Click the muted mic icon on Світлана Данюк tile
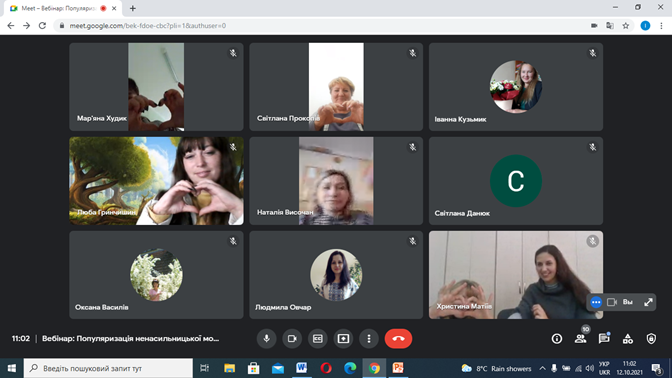This screenshot has height=378, width=672. tap(593, 147)
